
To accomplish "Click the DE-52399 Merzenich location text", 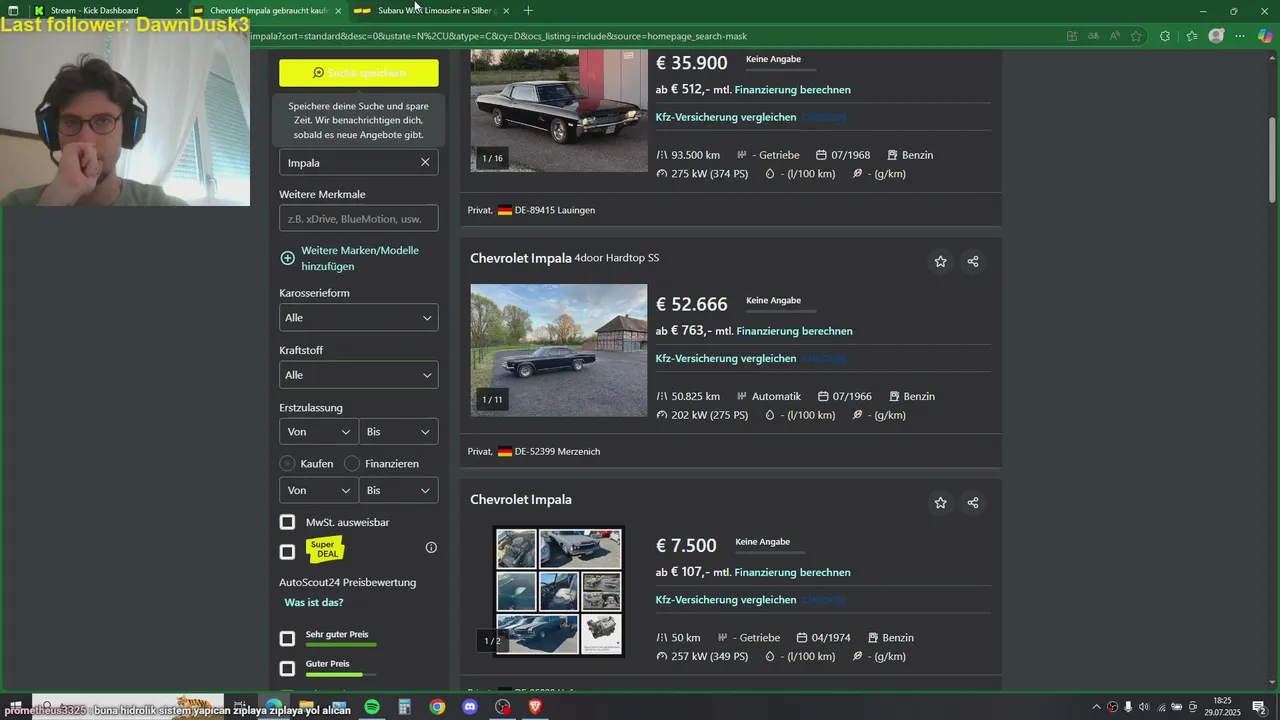I will (x=557, y=452).
